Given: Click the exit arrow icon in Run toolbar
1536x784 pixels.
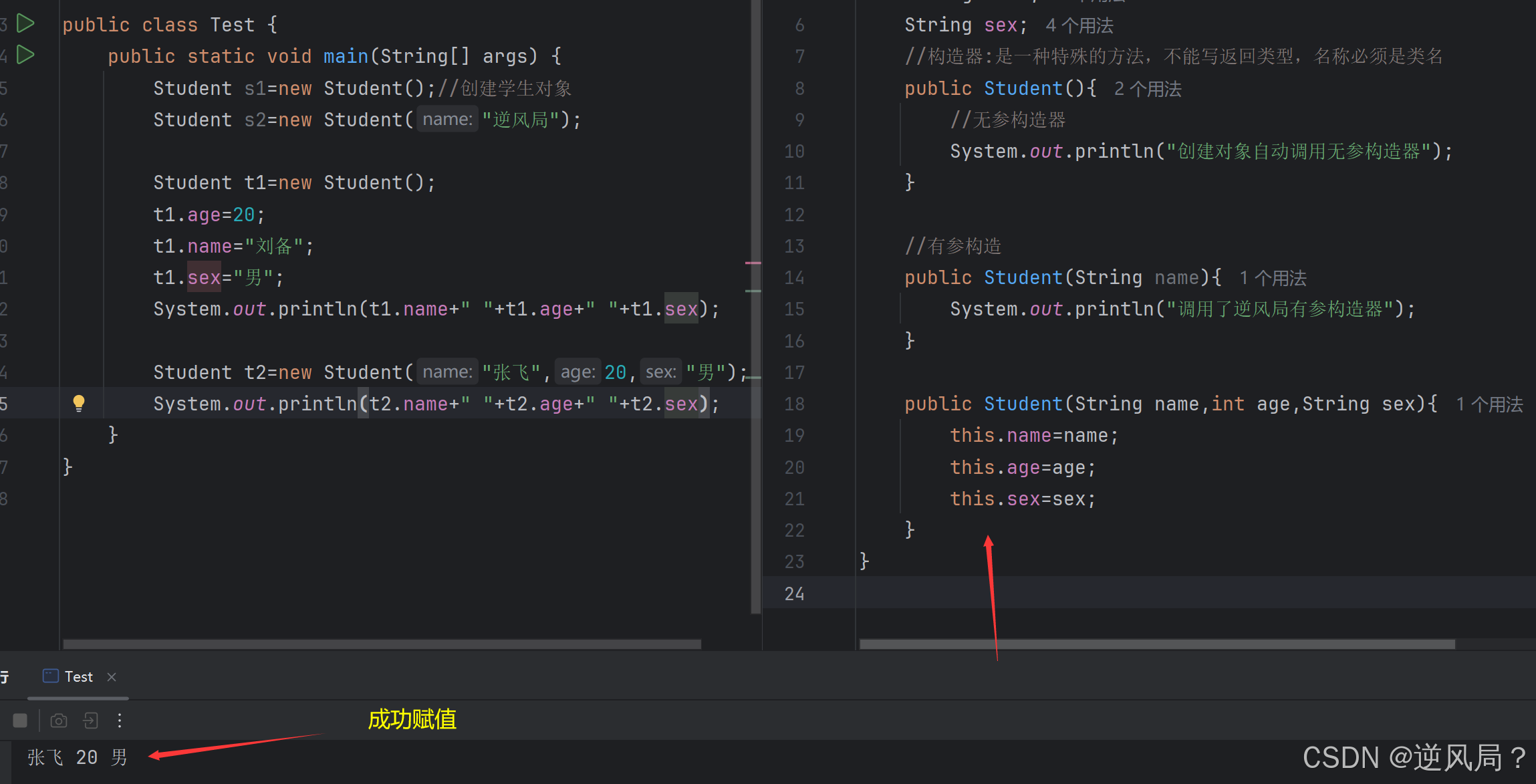Looking at the screenshot, I should 90,721.
